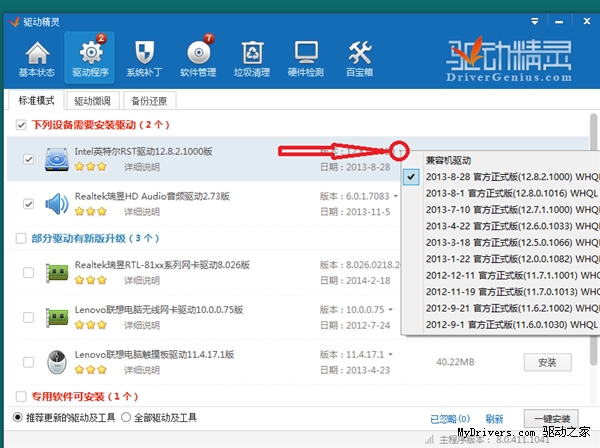Open the 基本状态 home icon
This screenshot has height=448, width=600.
[x=37, y=58]
